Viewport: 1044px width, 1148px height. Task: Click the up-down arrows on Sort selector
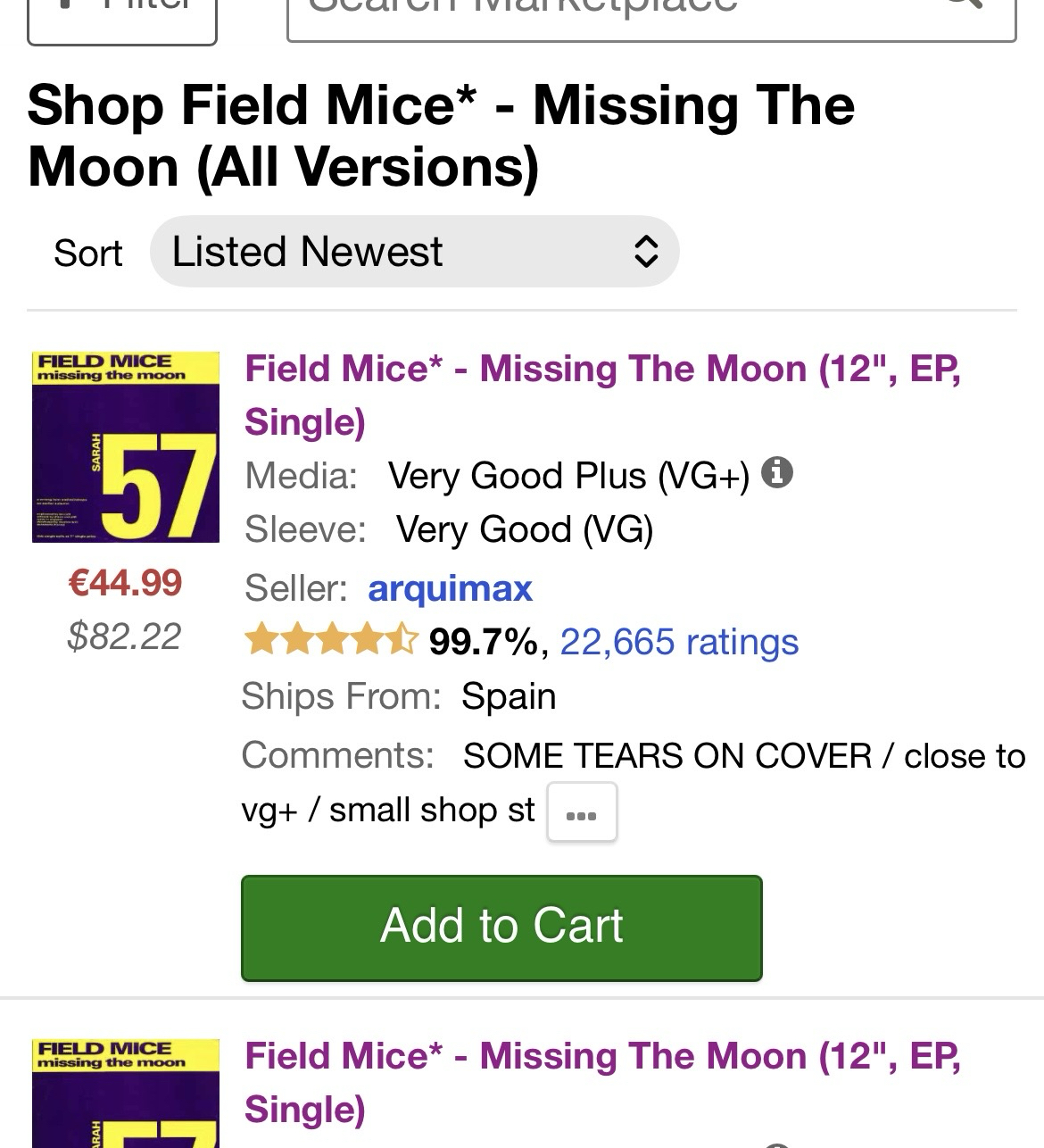tap(645, 252)
